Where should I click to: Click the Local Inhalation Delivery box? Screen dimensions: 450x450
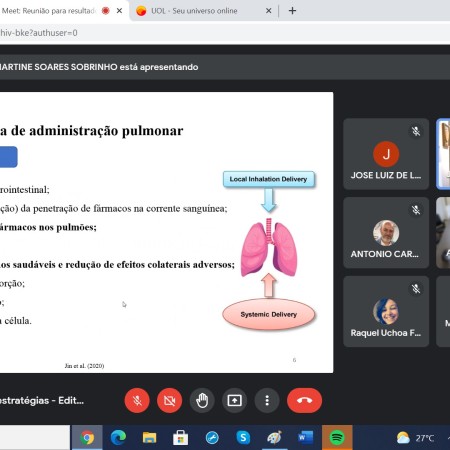click(269, 179)
